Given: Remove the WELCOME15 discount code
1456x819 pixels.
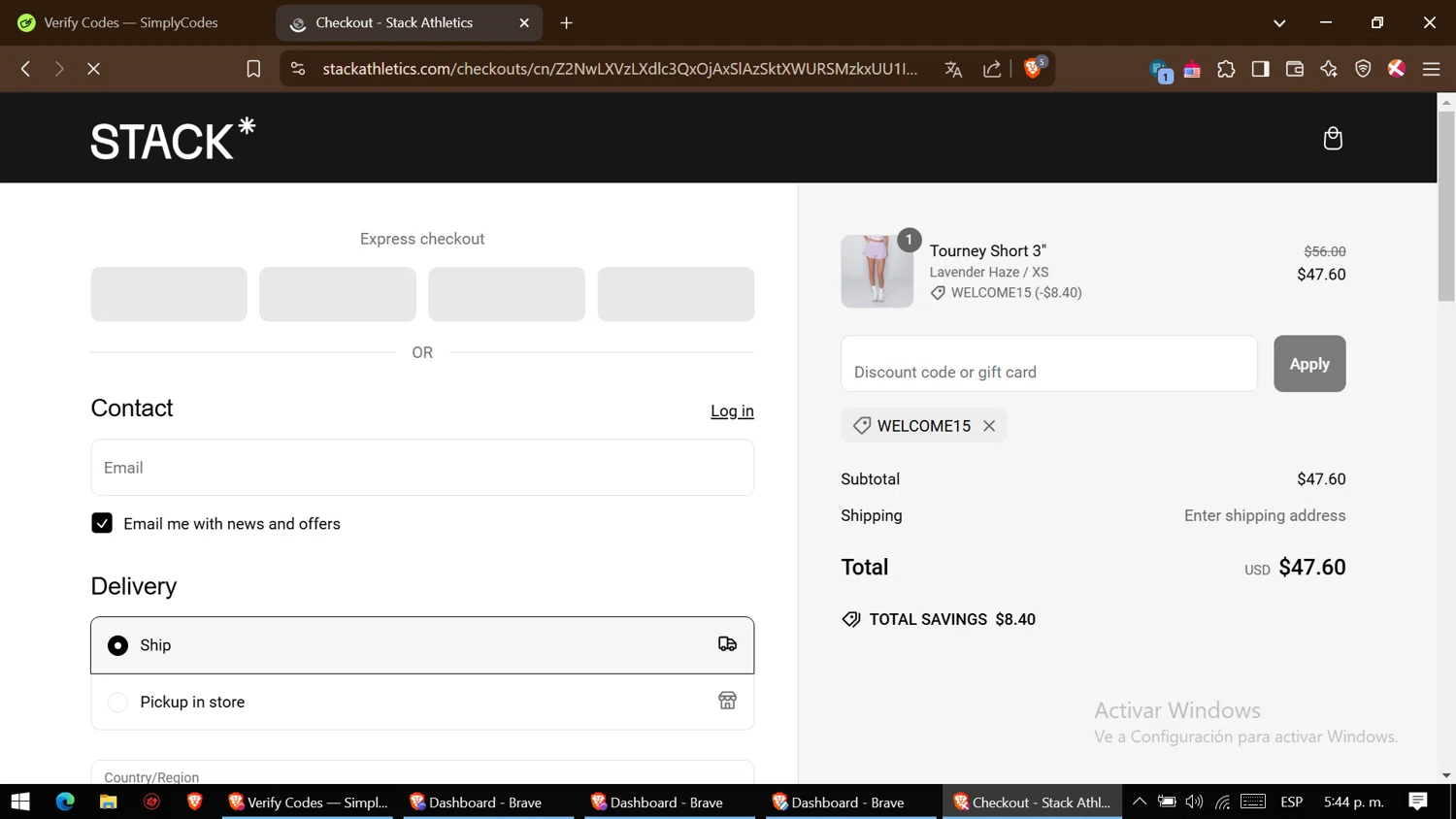Looking at the screenshot, I should pyautogui.click(x=989, y=426).
